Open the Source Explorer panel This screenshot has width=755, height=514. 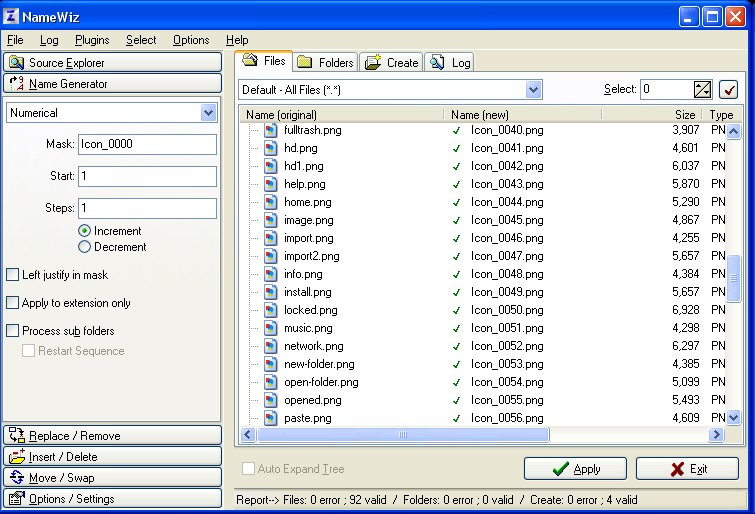[x=112, y=63]
